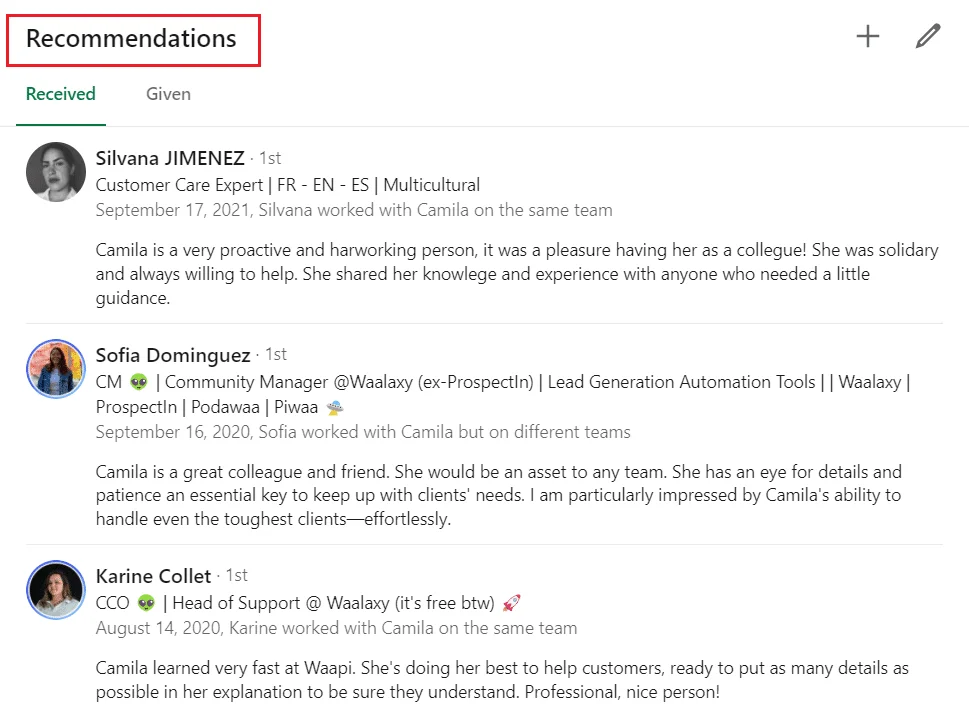The width and height of the screenshot is (969, 725).
Task: Open Sofia Dominguez's profile picture
Action: pyautogui.click(x=56, y=368)
